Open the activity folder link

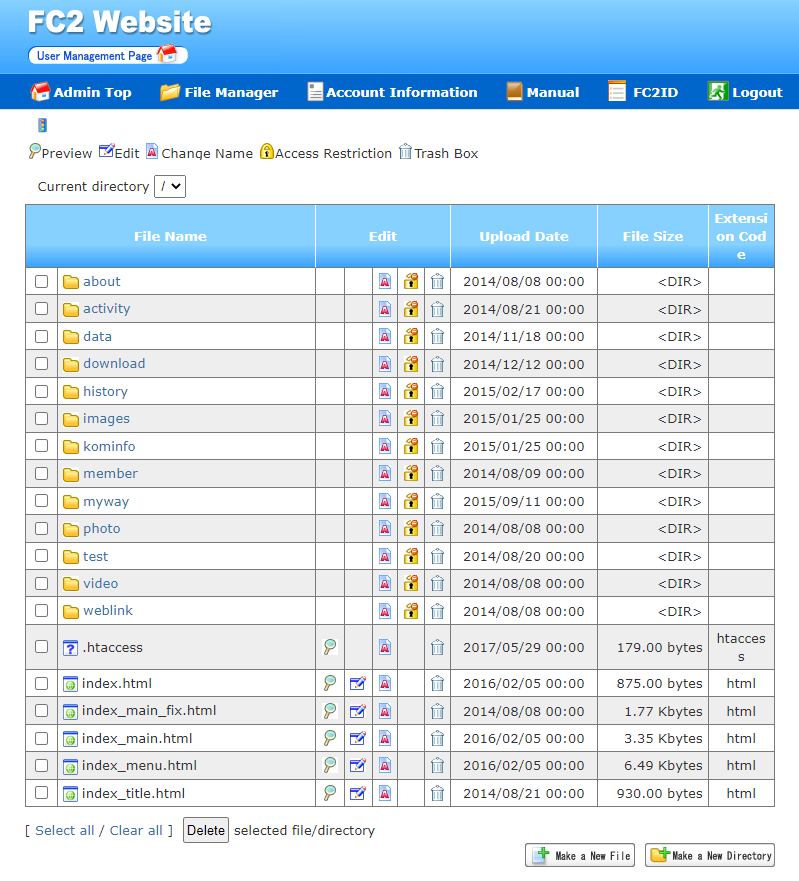tap(107, 308)
